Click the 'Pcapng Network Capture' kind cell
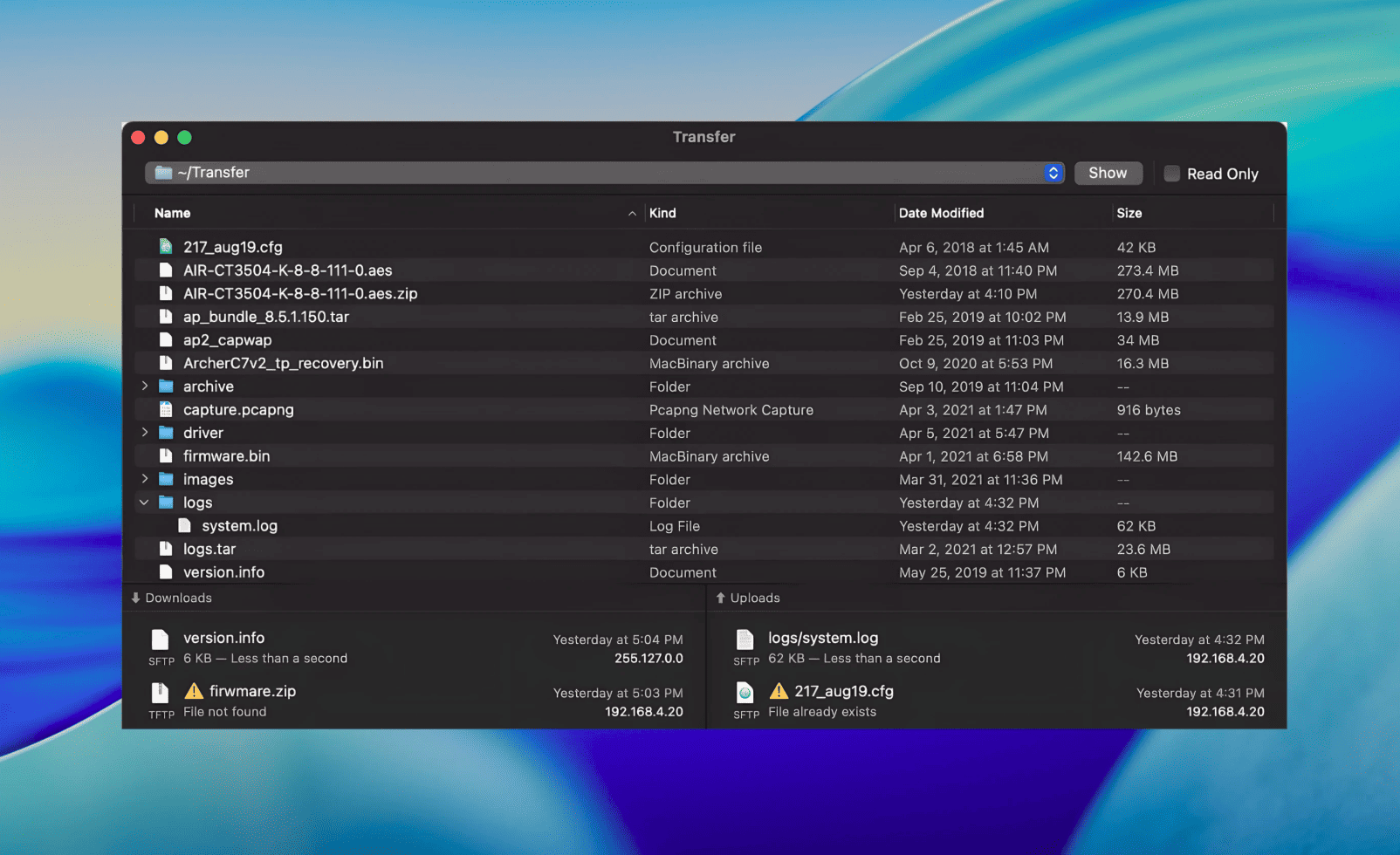The image size is (1400, 855). pyautogui.click(x=731, y=409)
